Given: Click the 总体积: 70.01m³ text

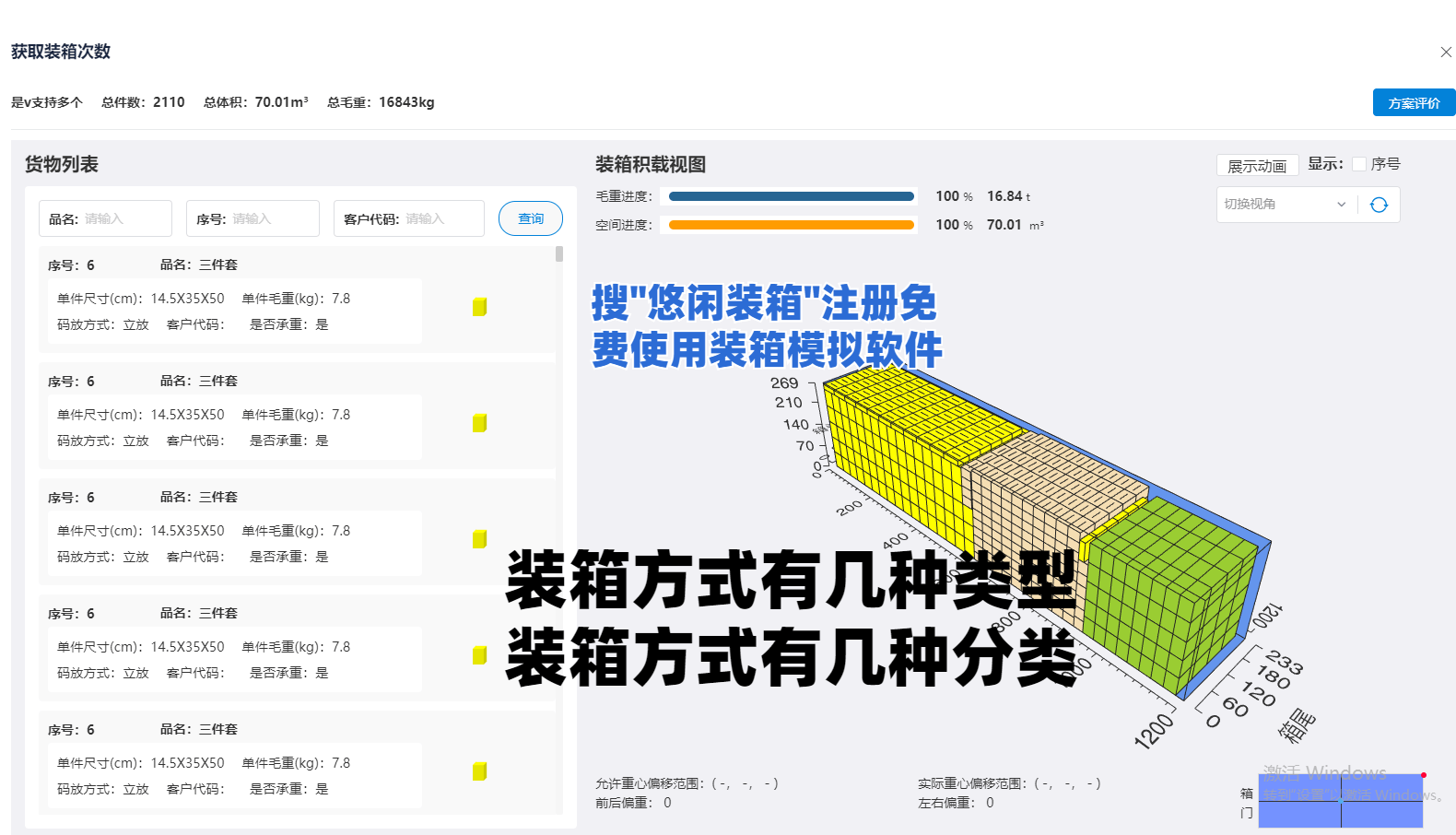Looking at the screenshot, I should click(x=255, y=102).
